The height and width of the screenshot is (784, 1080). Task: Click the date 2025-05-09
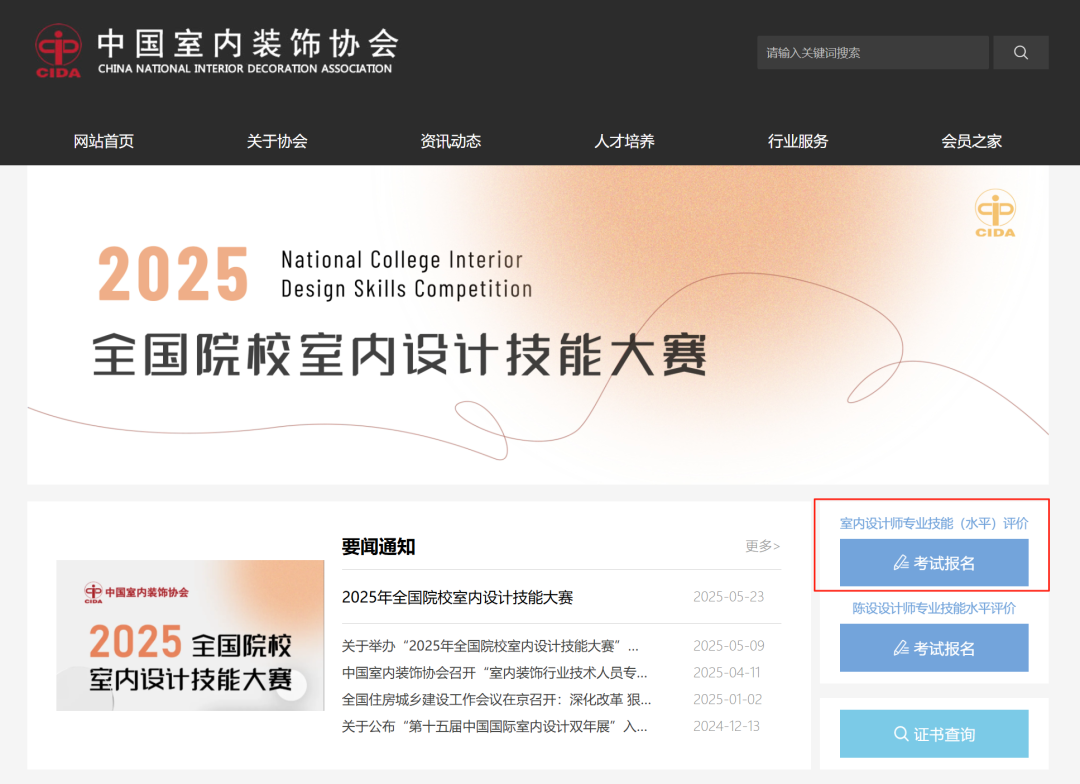(x=729, y=646)
